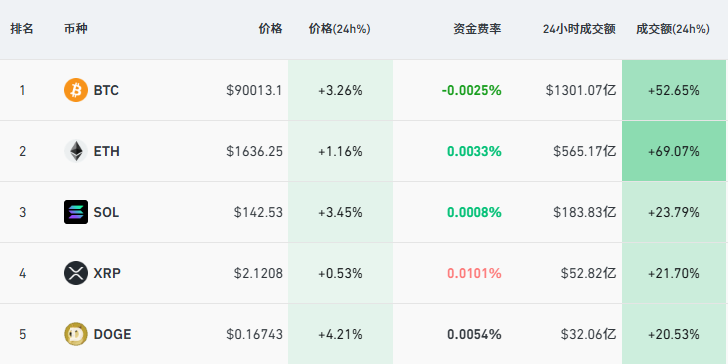This screenshot has height=364, width=728.
Task: Sort by 24小时成交额 column header
Action: pyautogui.click(x=579, y=29)
